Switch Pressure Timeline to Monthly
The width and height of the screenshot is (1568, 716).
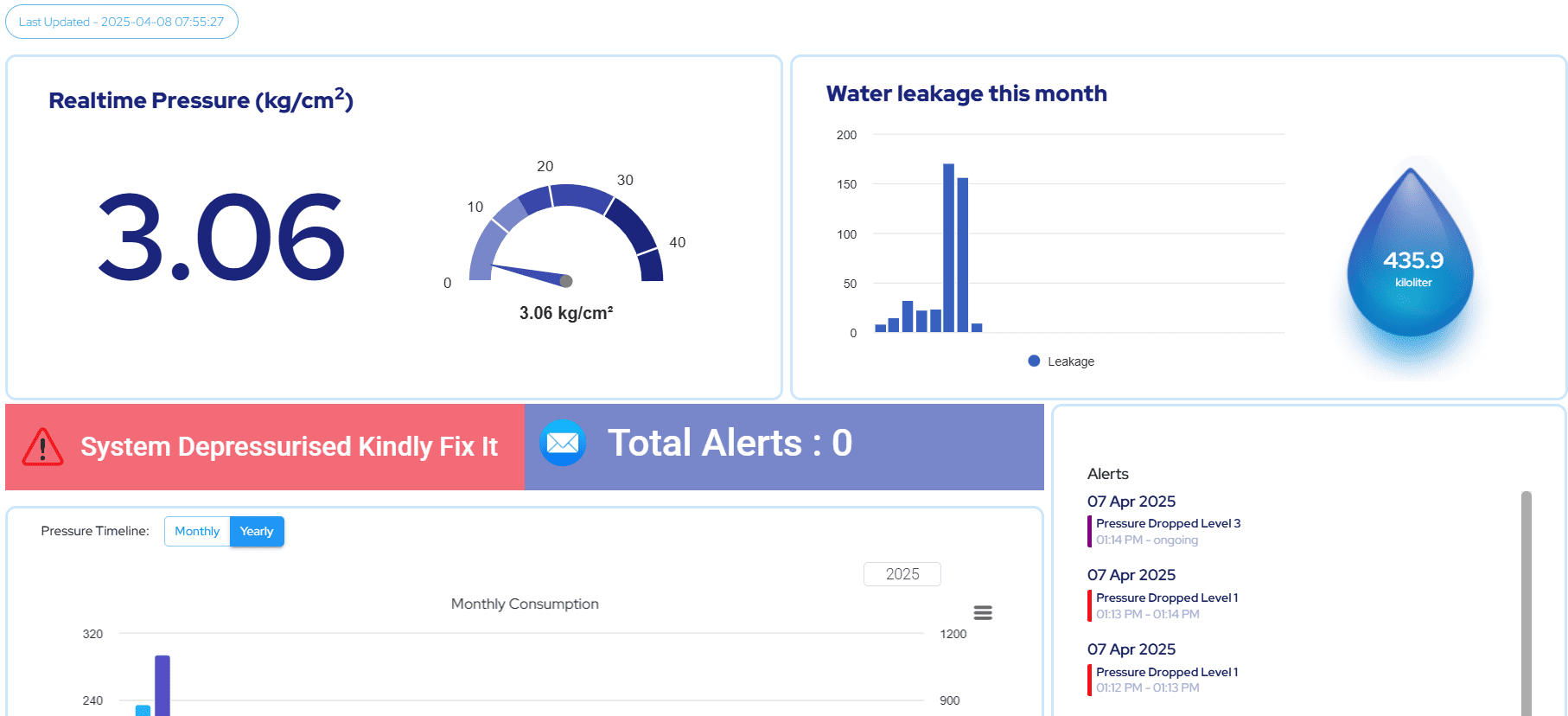point(197,531)
